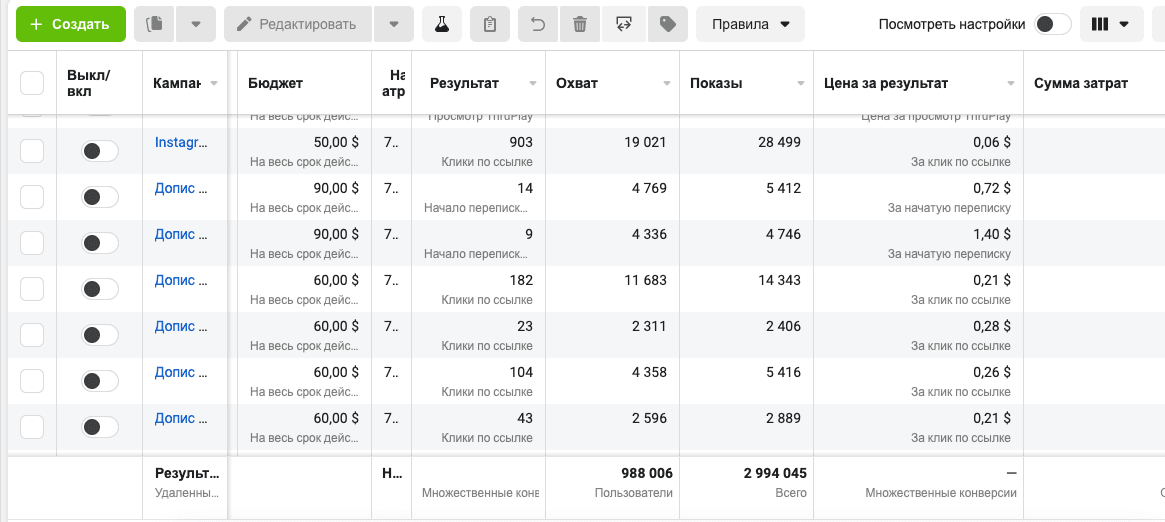This screenshot has height=522, width=1165.
Task: Click the trash delete icon
Action: [580, 24]
